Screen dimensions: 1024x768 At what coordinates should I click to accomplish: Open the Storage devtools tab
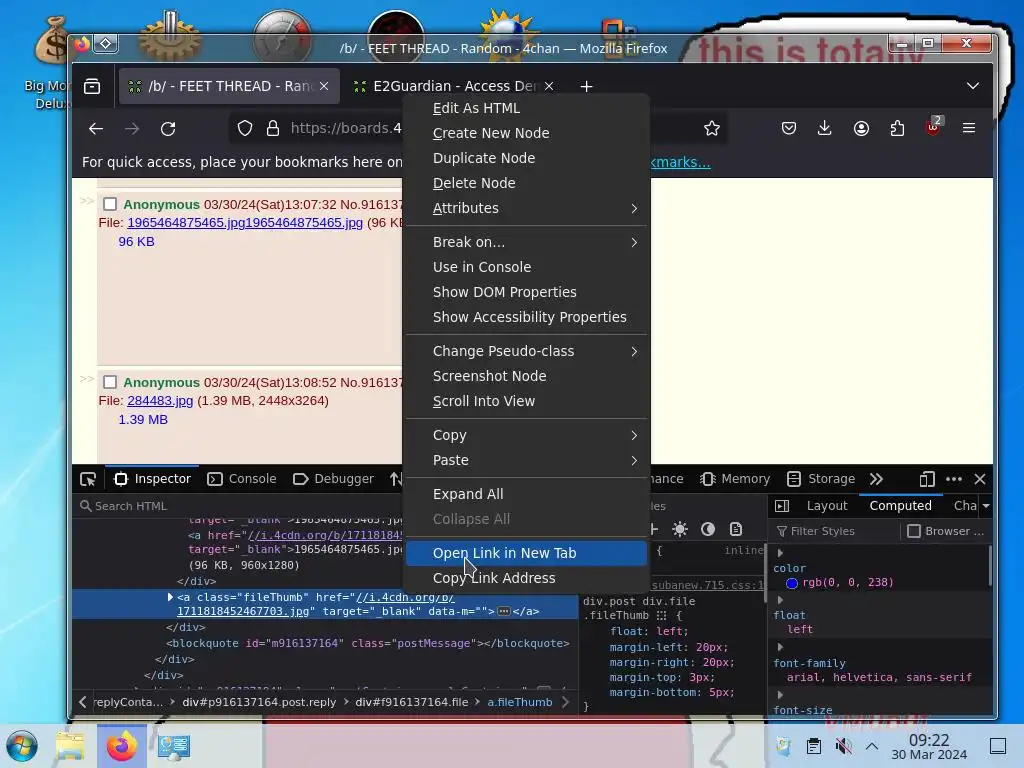[x=821, y=479]
